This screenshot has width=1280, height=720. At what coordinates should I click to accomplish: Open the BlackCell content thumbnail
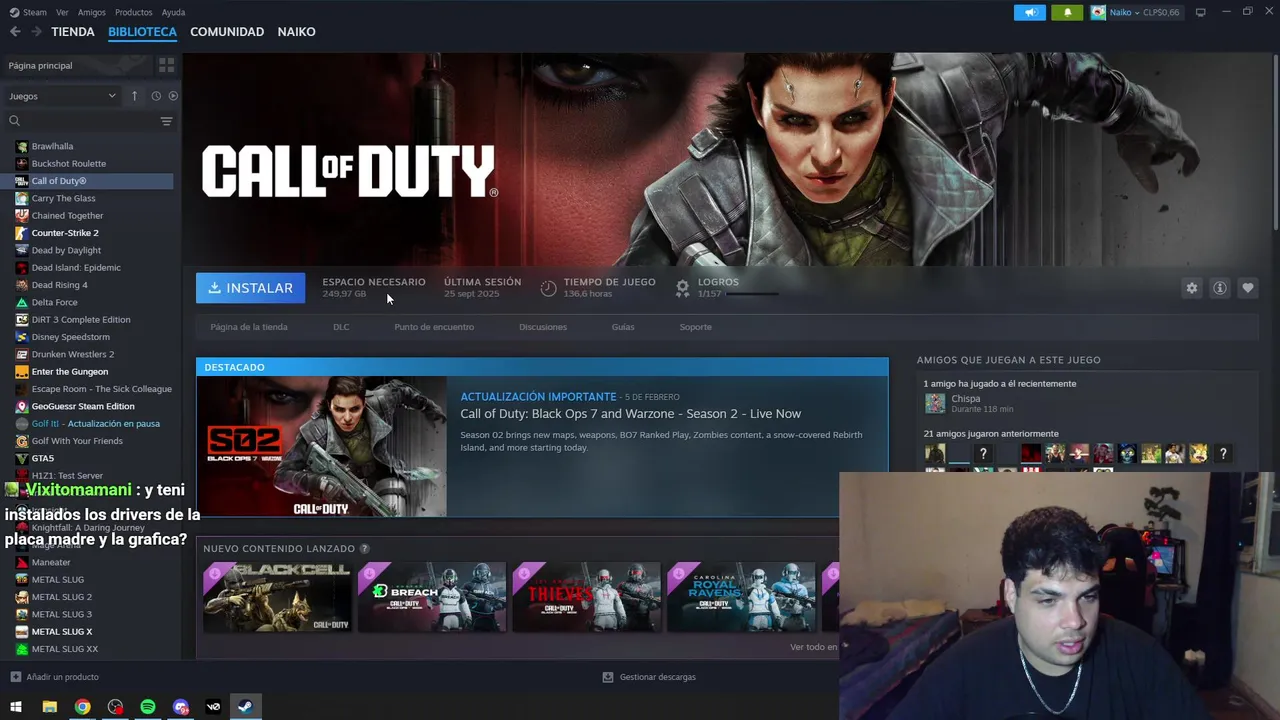pyautogui.click(x=277, y=597)
